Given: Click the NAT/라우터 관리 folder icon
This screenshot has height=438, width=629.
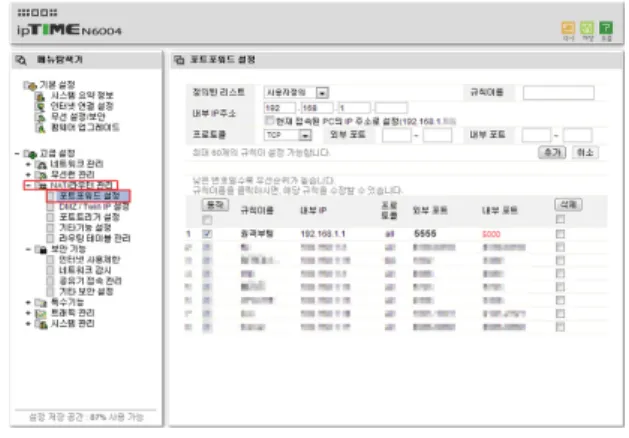Looking at the screenshot, I should [x=42, y=185].
